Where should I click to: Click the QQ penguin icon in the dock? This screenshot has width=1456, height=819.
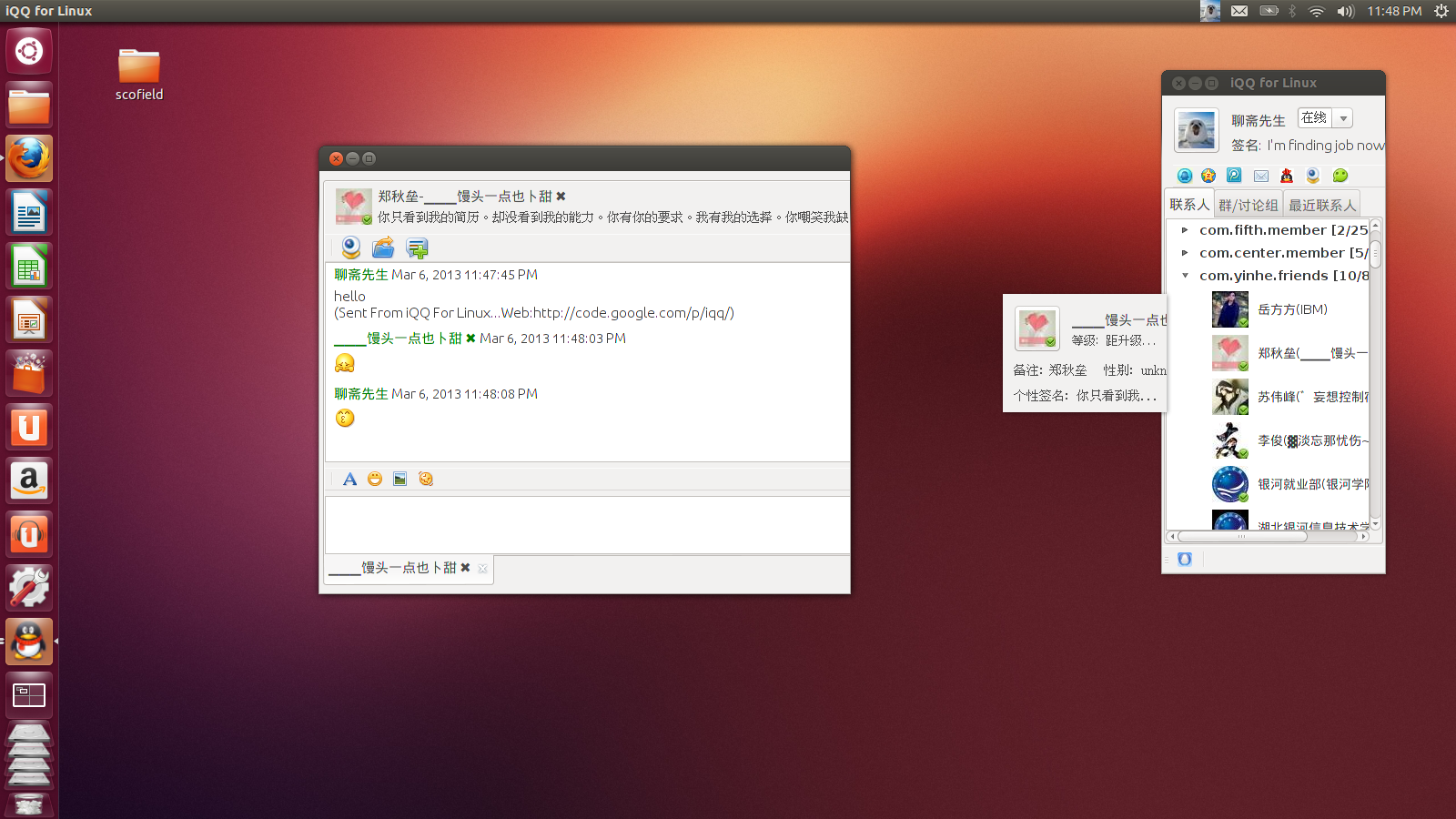pos(29,642)
